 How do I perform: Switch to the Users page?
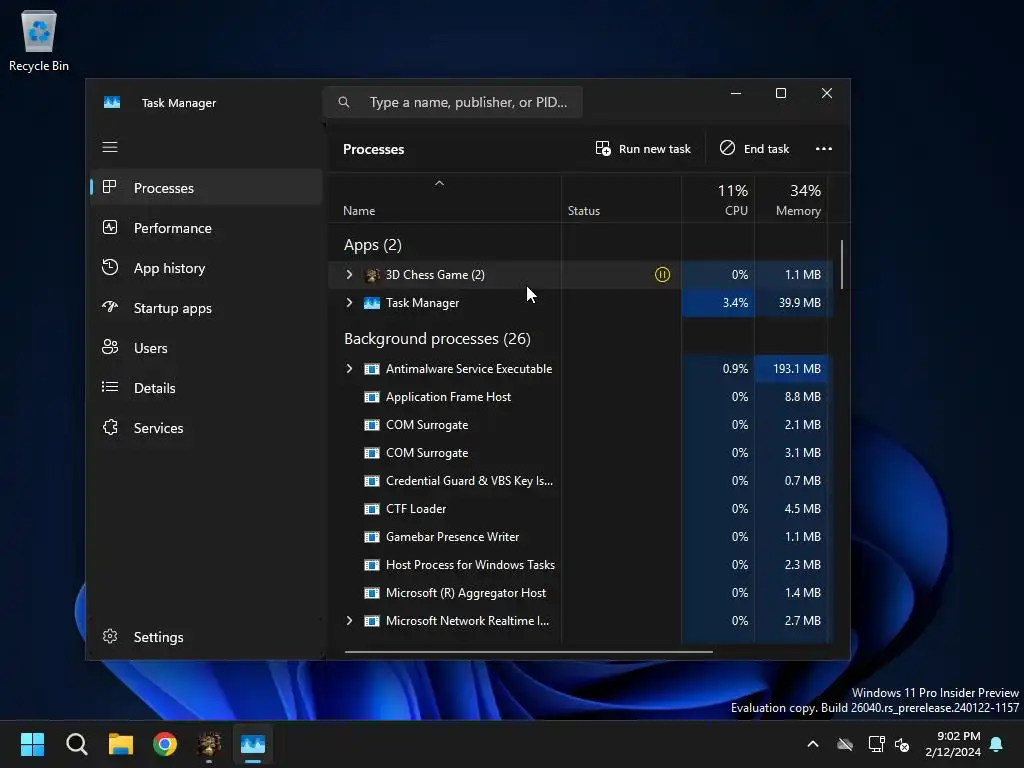tap(206, 347)
